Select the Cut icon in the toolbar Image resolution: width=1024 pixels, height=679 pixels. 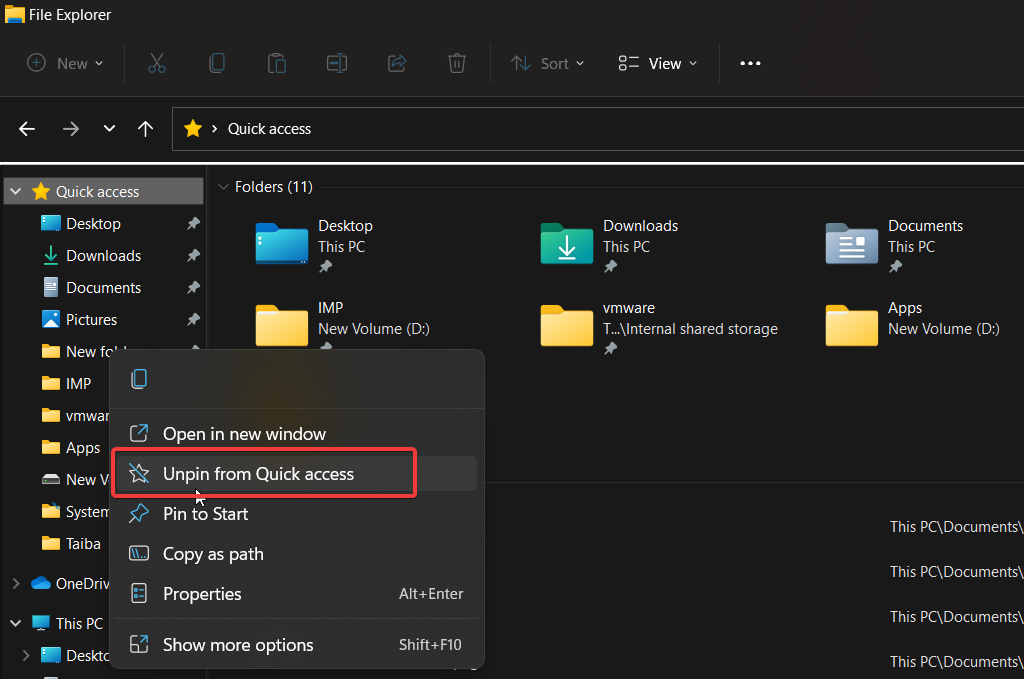pyautogui.click(x=157, y=63)
